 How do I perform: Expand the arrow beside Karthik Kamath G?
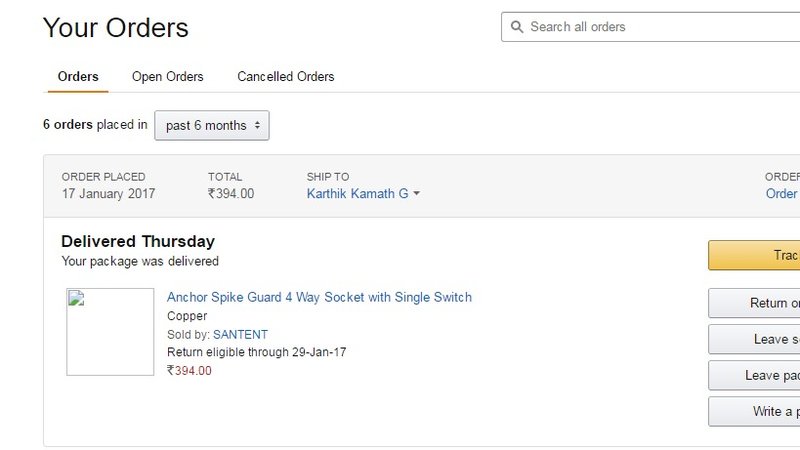coord(416,194)
